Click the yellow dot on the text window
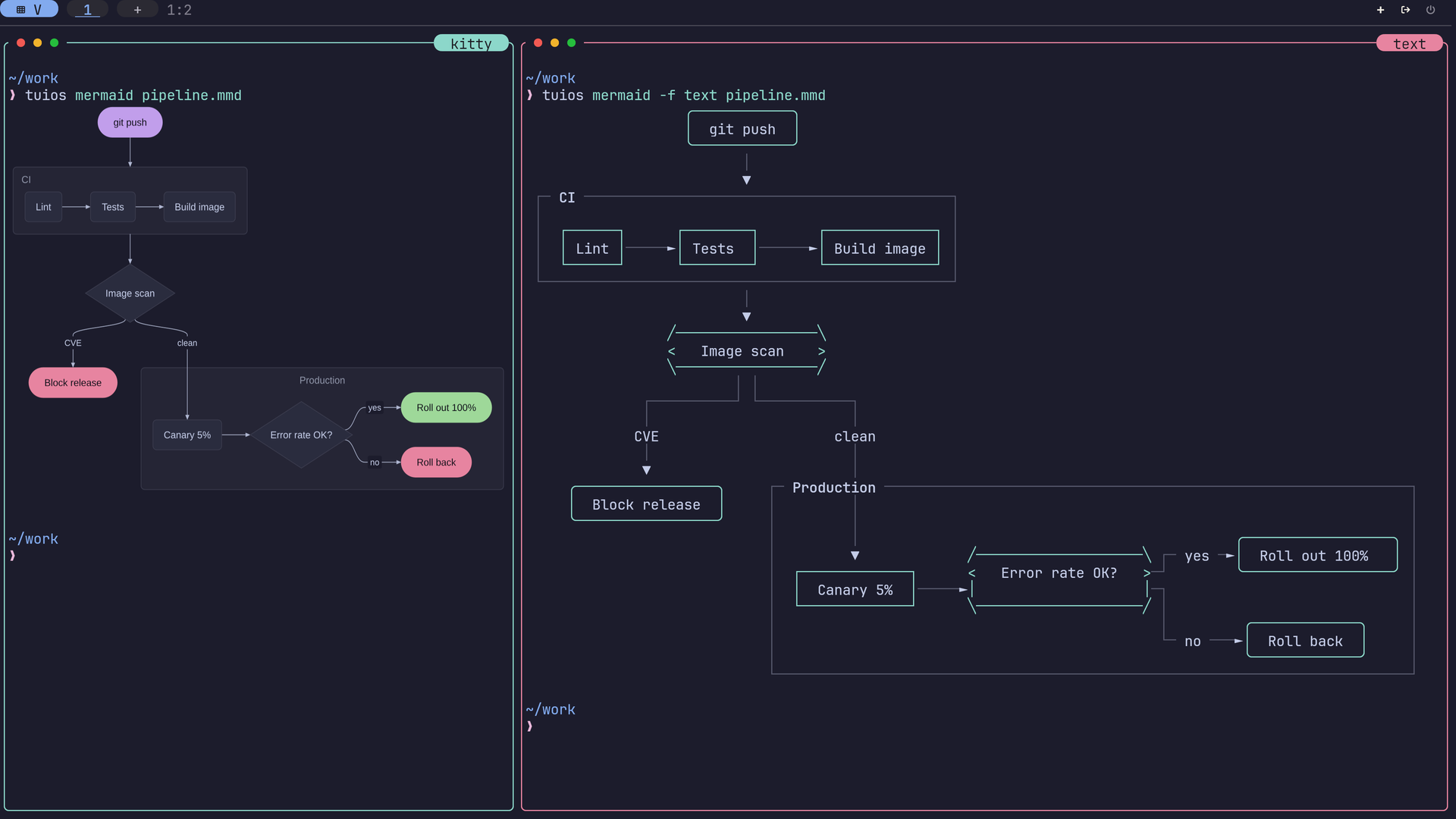Image resolution: width=1456 pixels, height=819 pixels. (554, 42)
